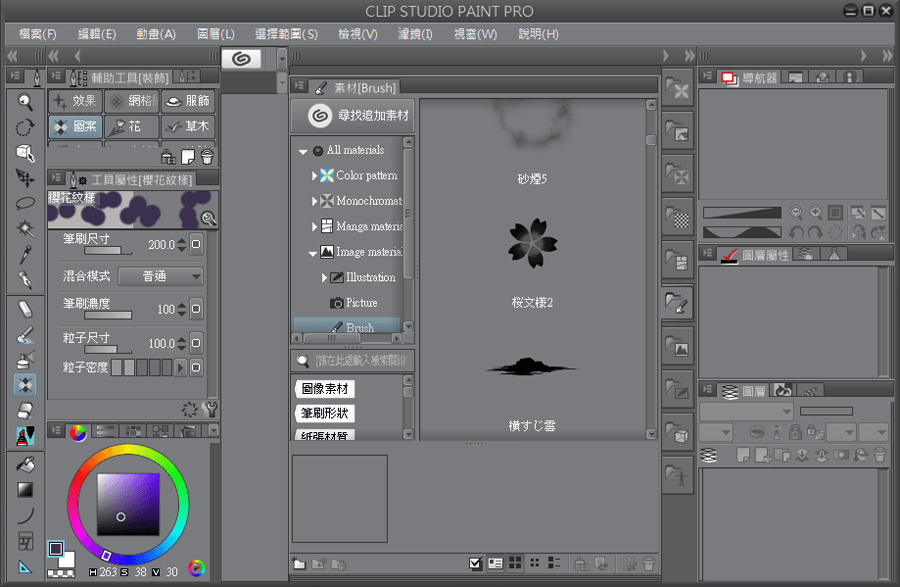Click the wrench icon in tool property panel
The width and height of the screenshot is (900, 587).
(209, 408)
